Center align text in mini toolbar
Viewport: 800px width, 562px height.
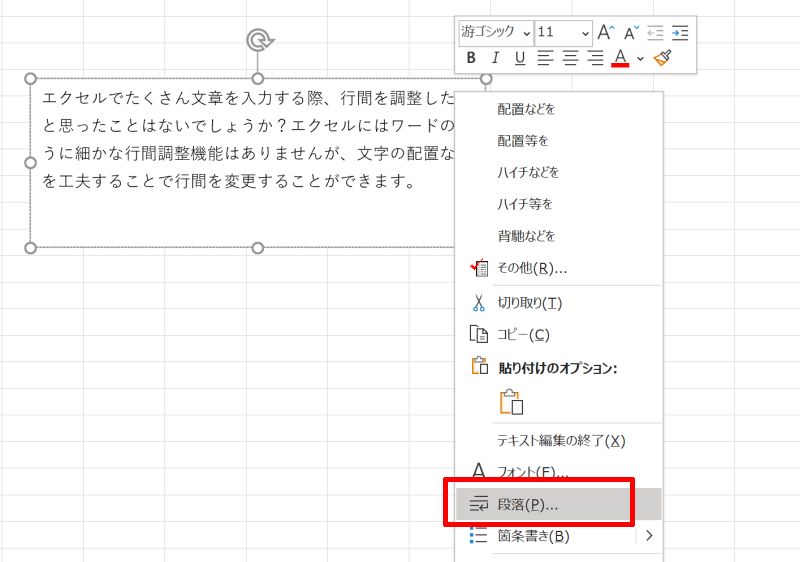[x=570, y=58]
